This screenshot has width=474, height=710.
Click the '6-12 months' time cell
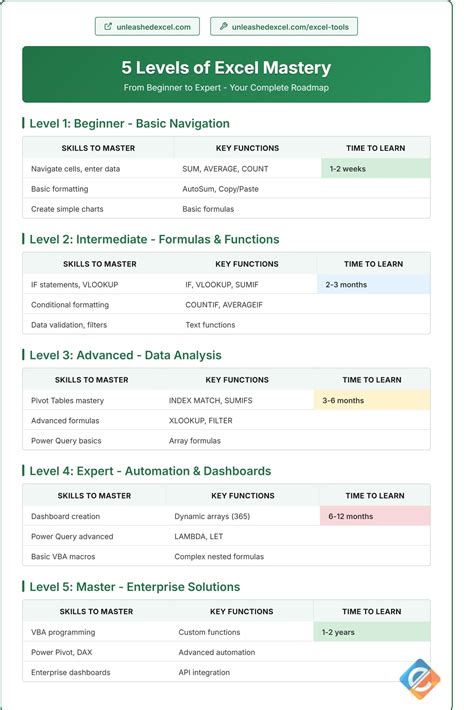[x=375, y=516]
